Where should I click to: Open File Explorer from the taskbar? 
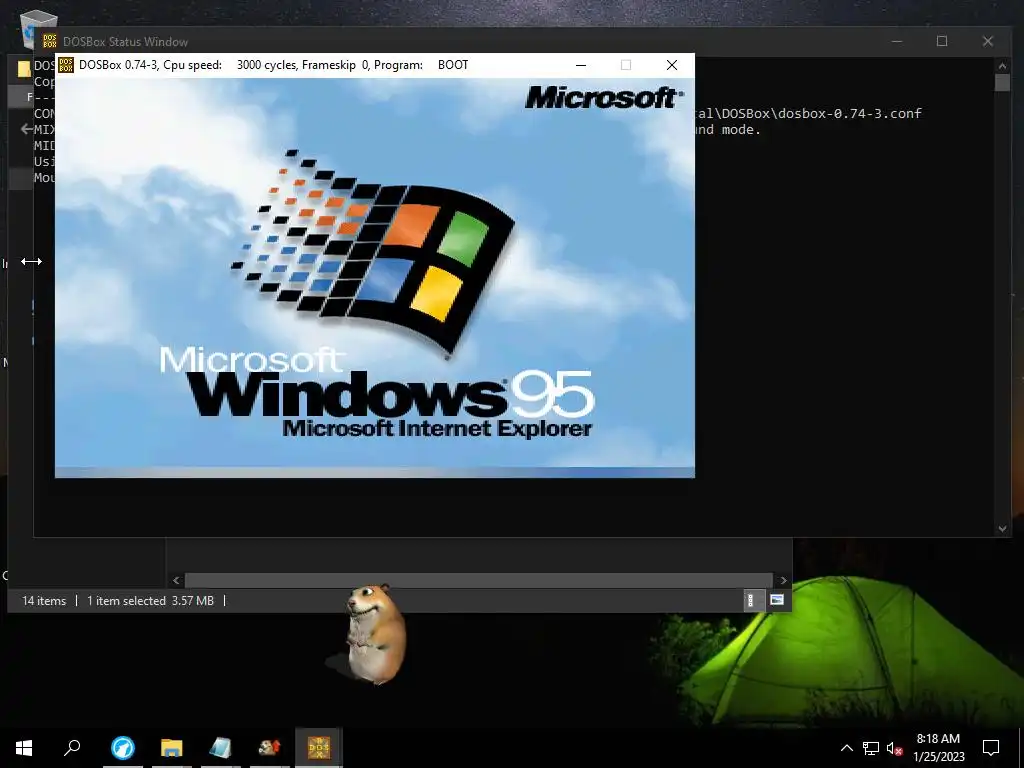(x=172, y=748)
